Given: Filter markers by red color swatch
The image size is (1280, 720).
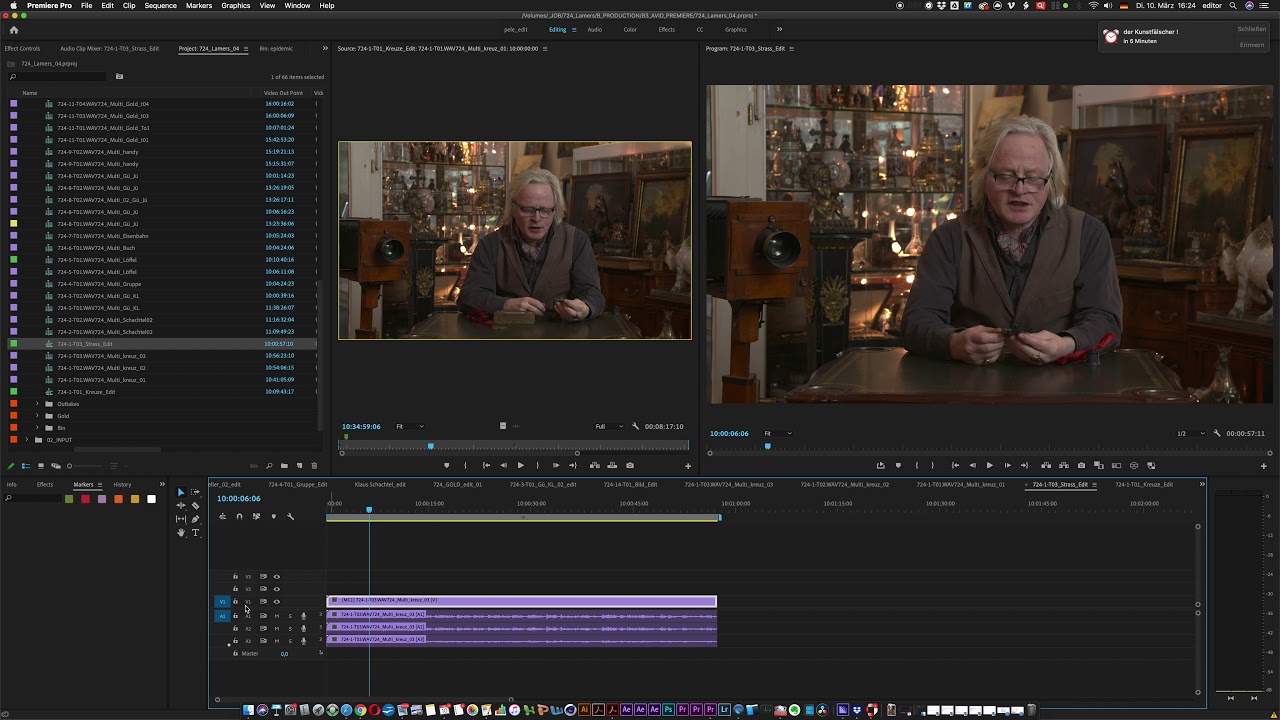Looking at the screenshot, I should click(x=85, y=499).
